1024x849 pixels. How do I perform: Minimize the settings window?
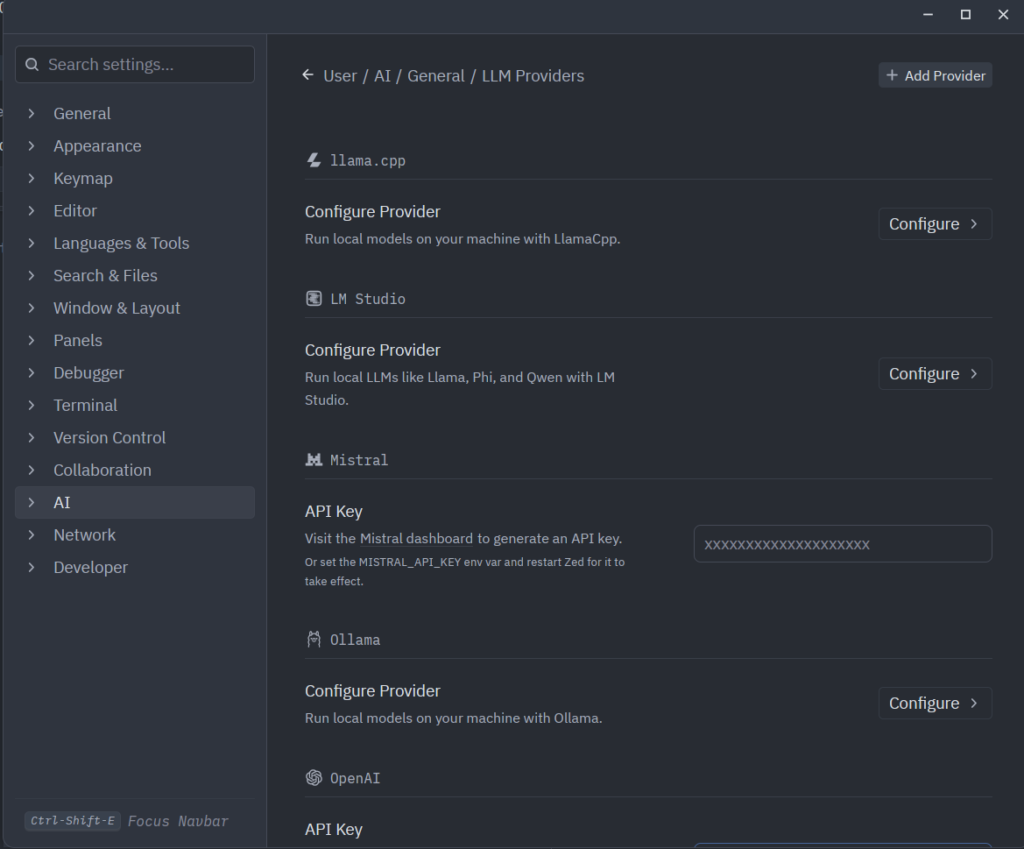(928, 14)
